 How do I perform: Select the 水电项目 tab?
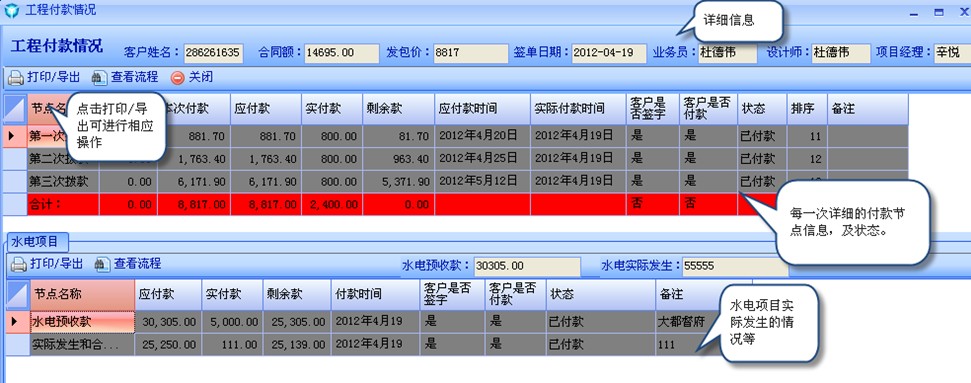pos(37,241)
